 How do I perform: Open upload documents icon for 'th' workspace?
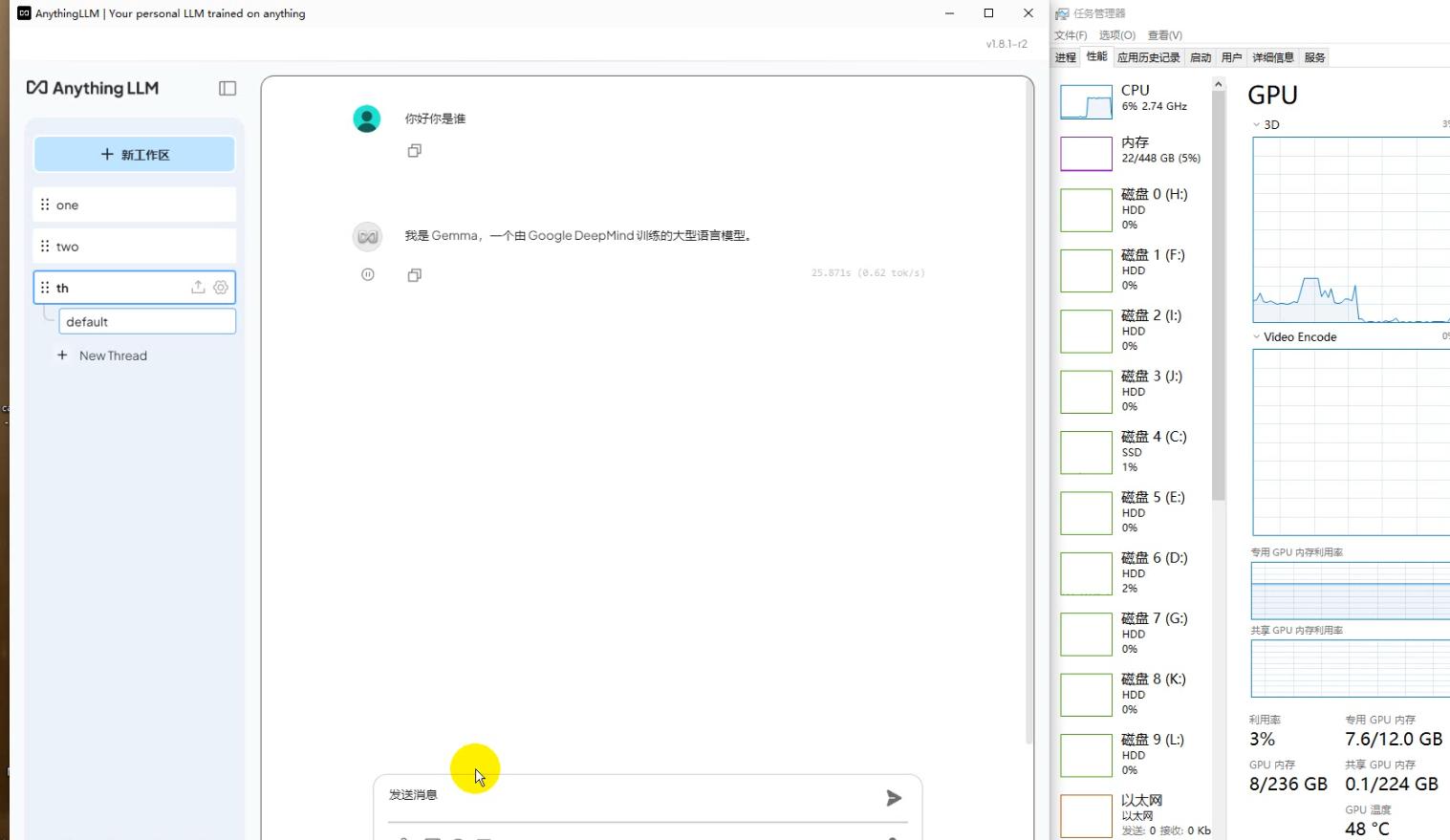tap(198, 287)
